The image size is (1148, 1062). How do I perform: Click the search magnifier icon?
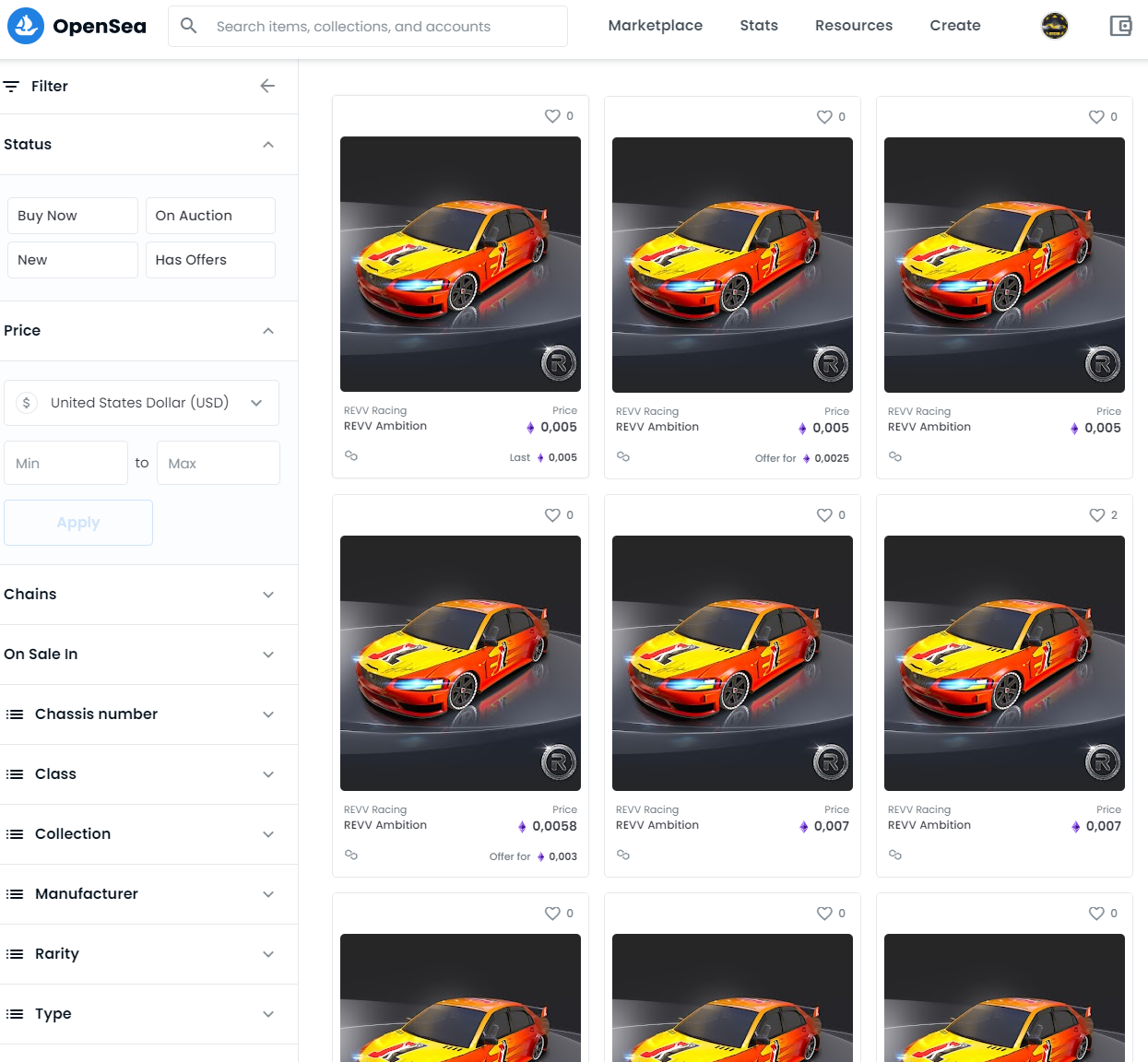(189, 26)
